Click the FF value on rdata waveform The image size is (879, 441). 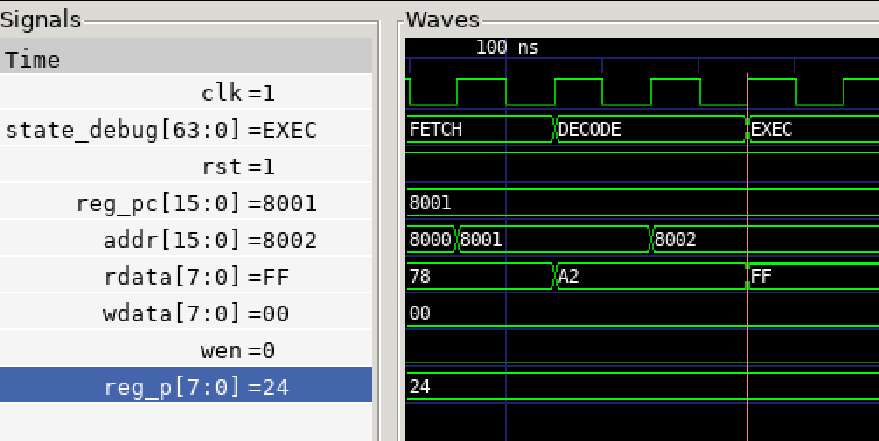click(x=761, y=276)
